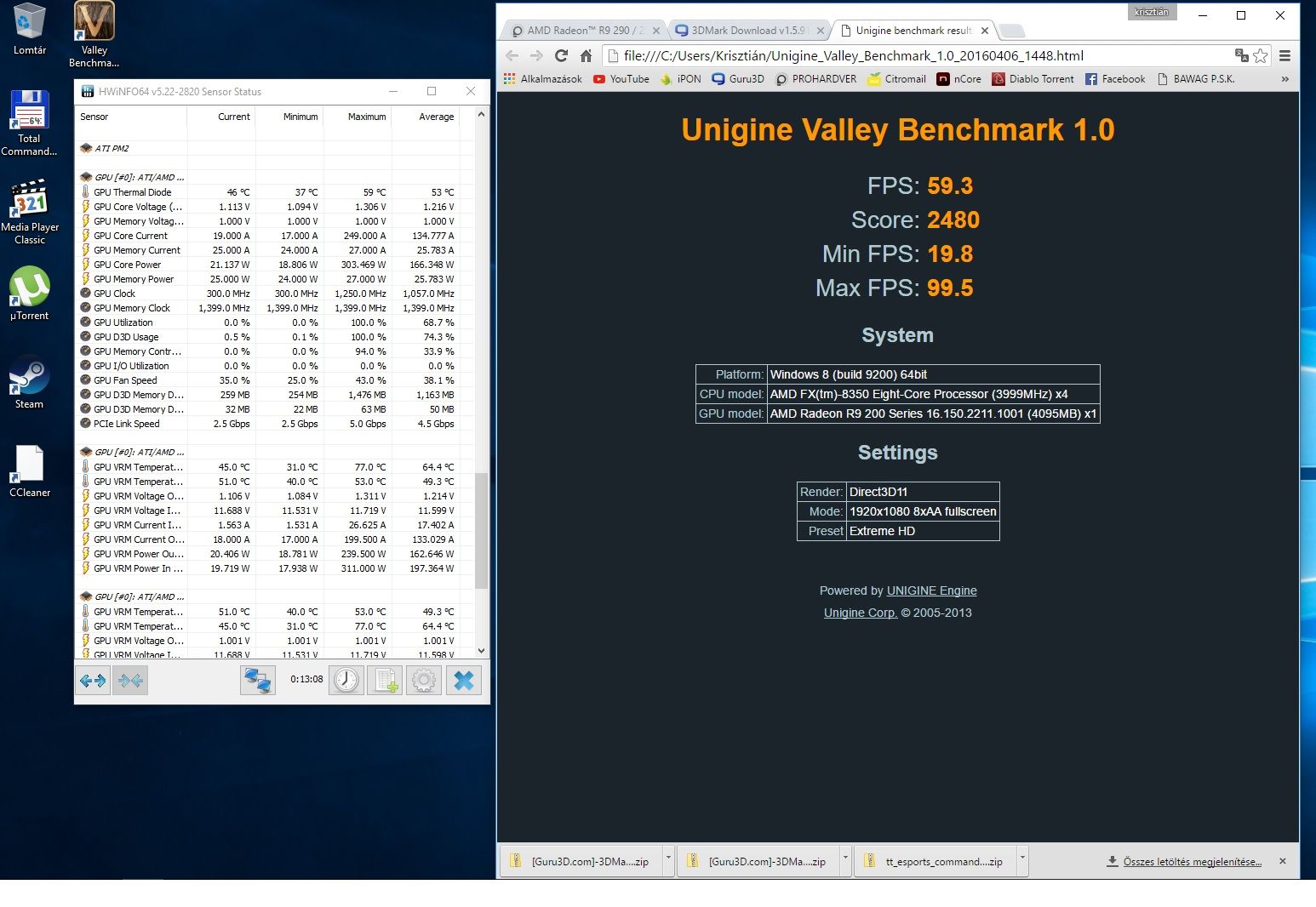This screenshot has width=1316, height=907.
Task: Open BAWAG P.S.K. bookmark
Action: coord(1196,79)
